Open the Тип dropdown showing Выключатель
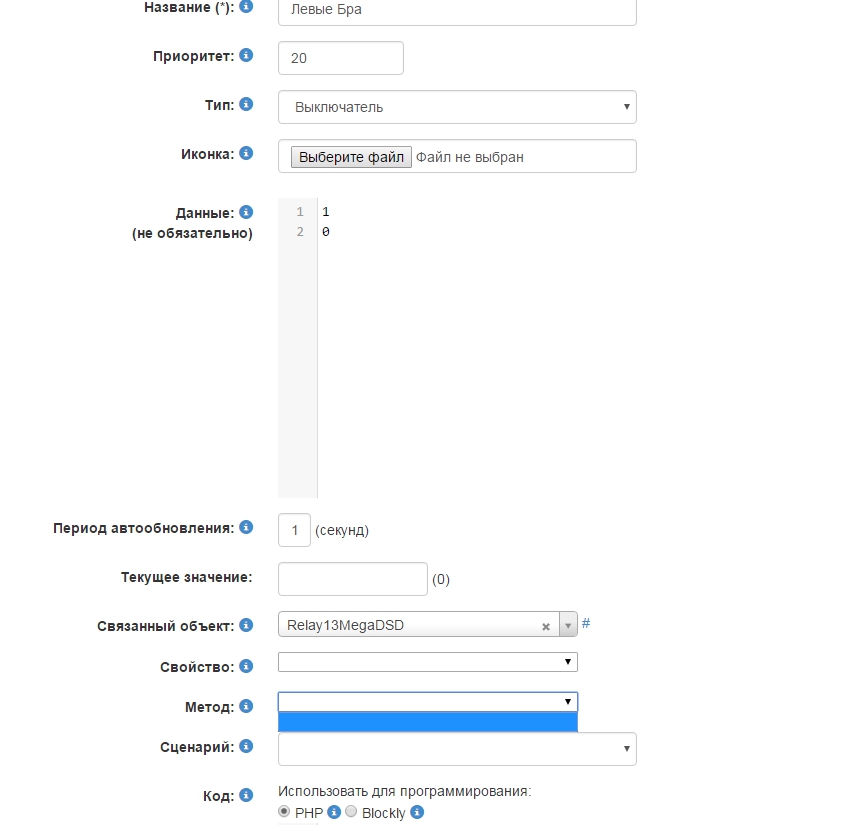This screenshot has height=825, width=860. (457, 107)
